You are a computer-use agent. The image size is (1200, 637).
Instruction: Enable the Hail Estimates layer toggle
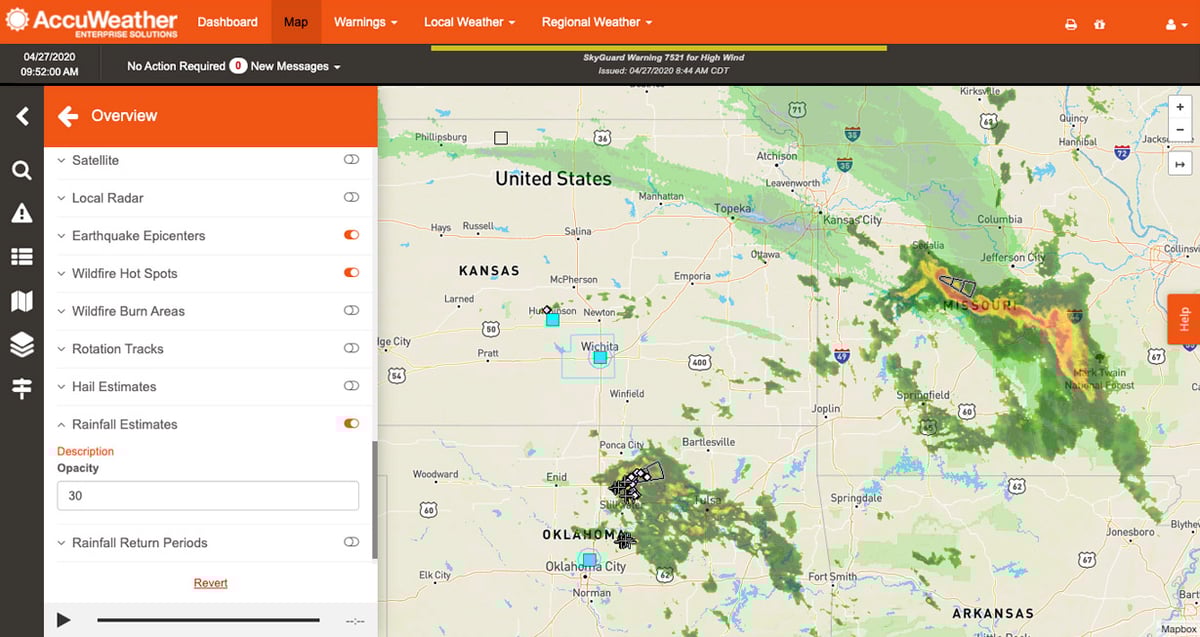click(351, 386)
